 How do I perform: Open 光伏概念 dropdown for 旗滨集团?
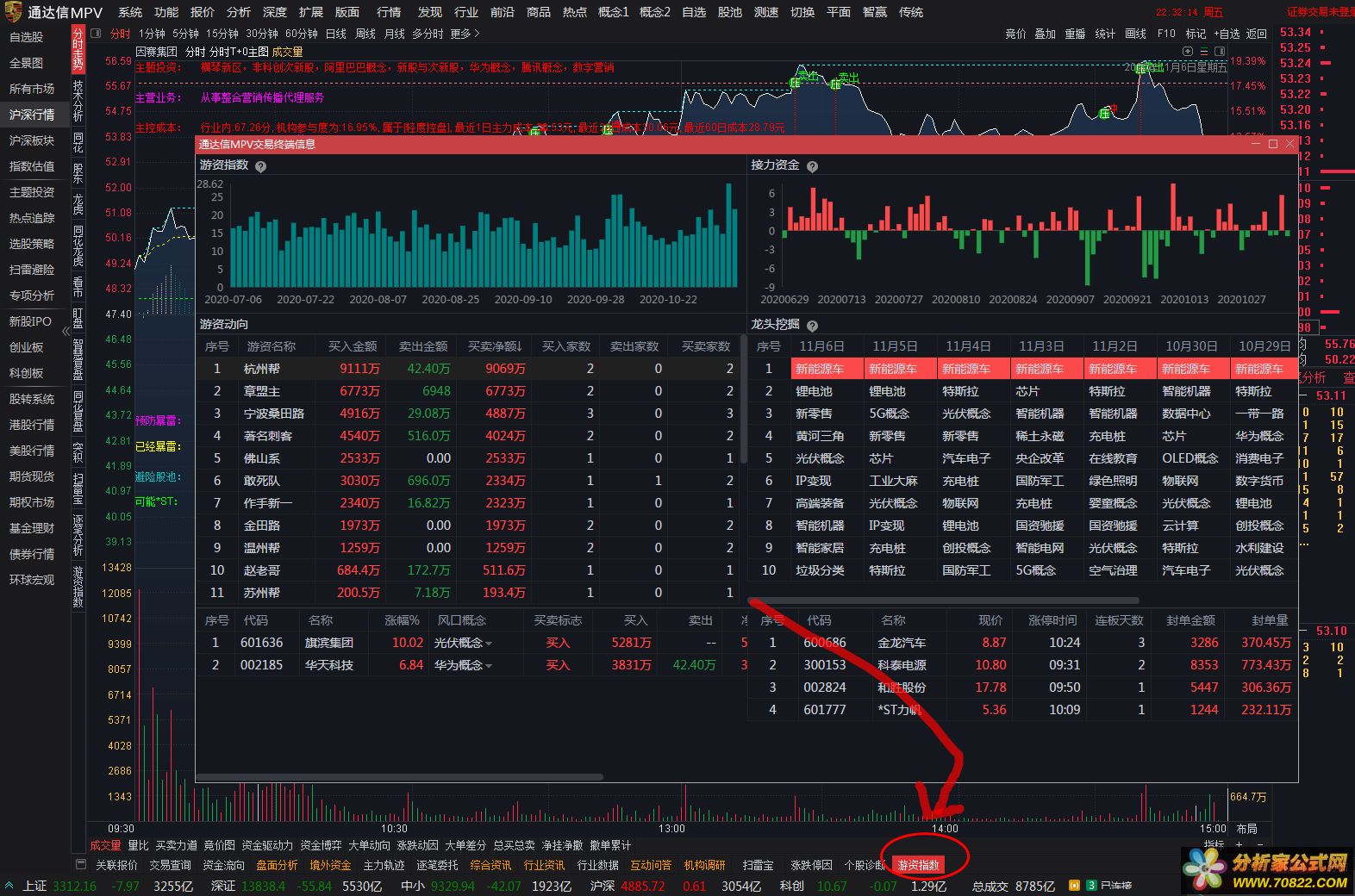489,644
